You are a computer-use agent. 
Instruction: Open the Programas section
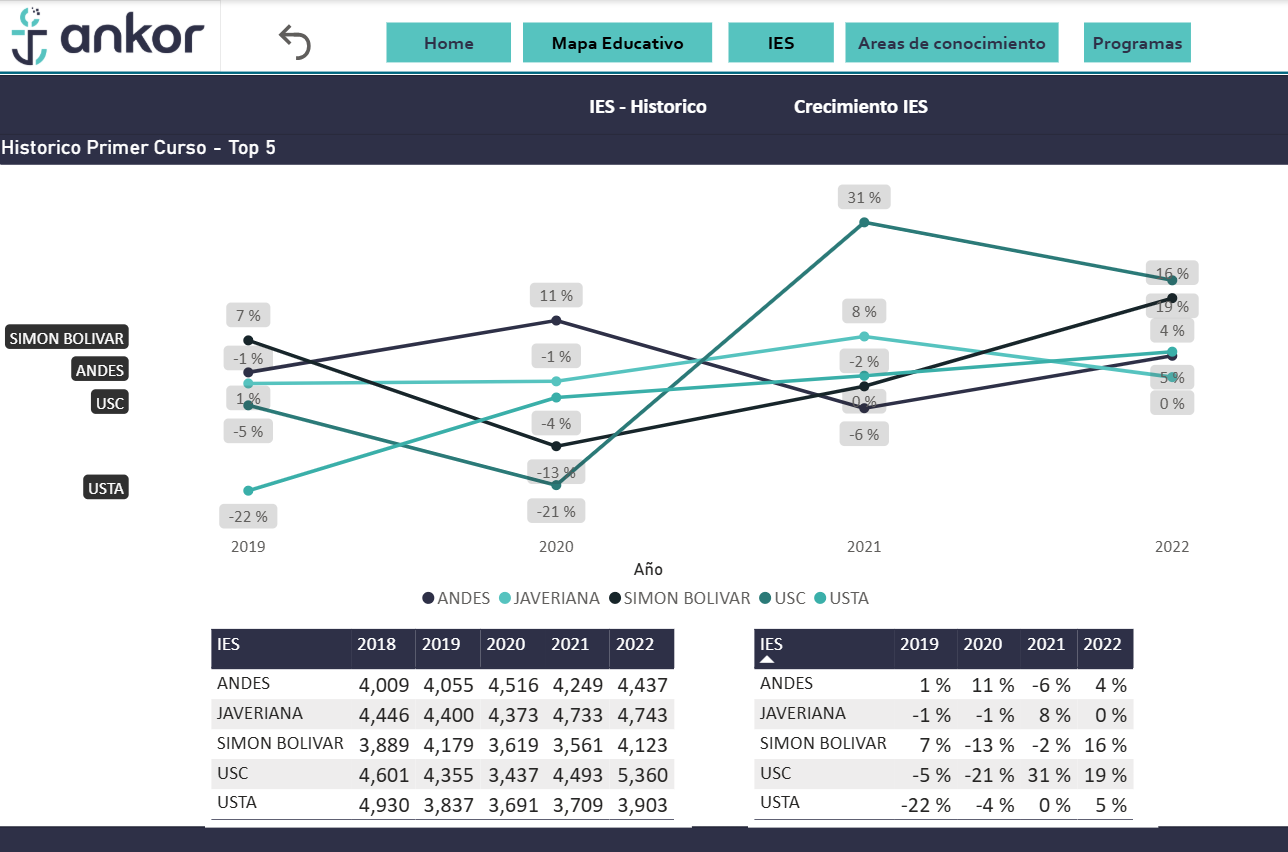1137,43
